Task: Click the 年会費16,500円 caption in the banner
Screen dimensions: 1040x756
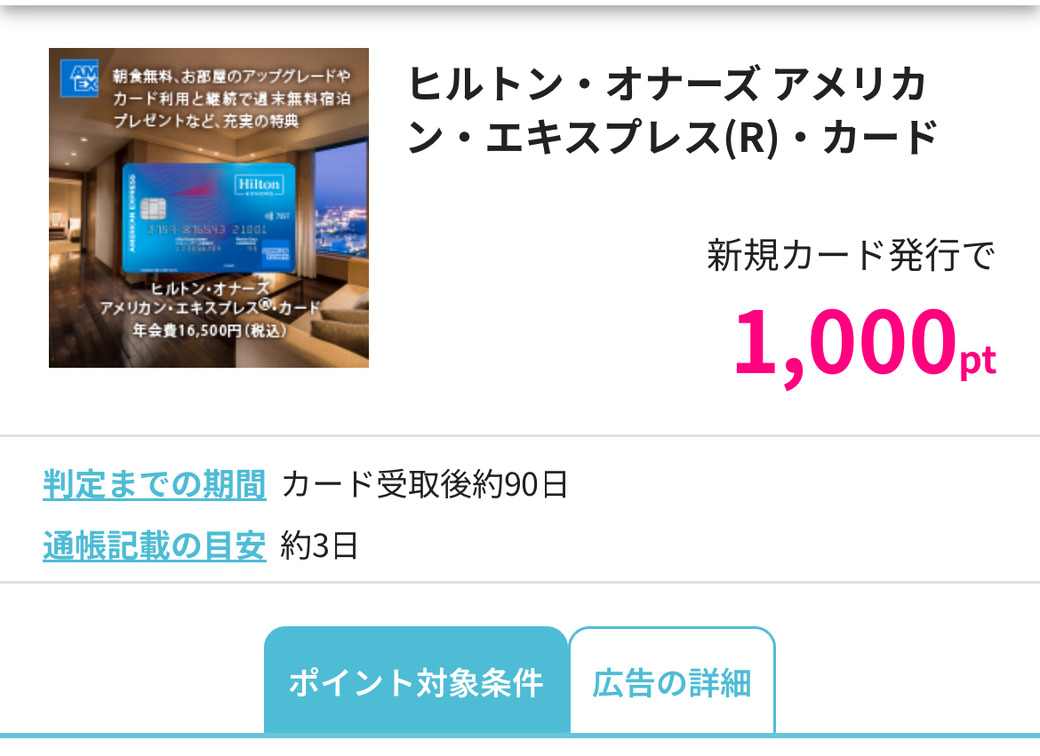Action: coord(210,329)
